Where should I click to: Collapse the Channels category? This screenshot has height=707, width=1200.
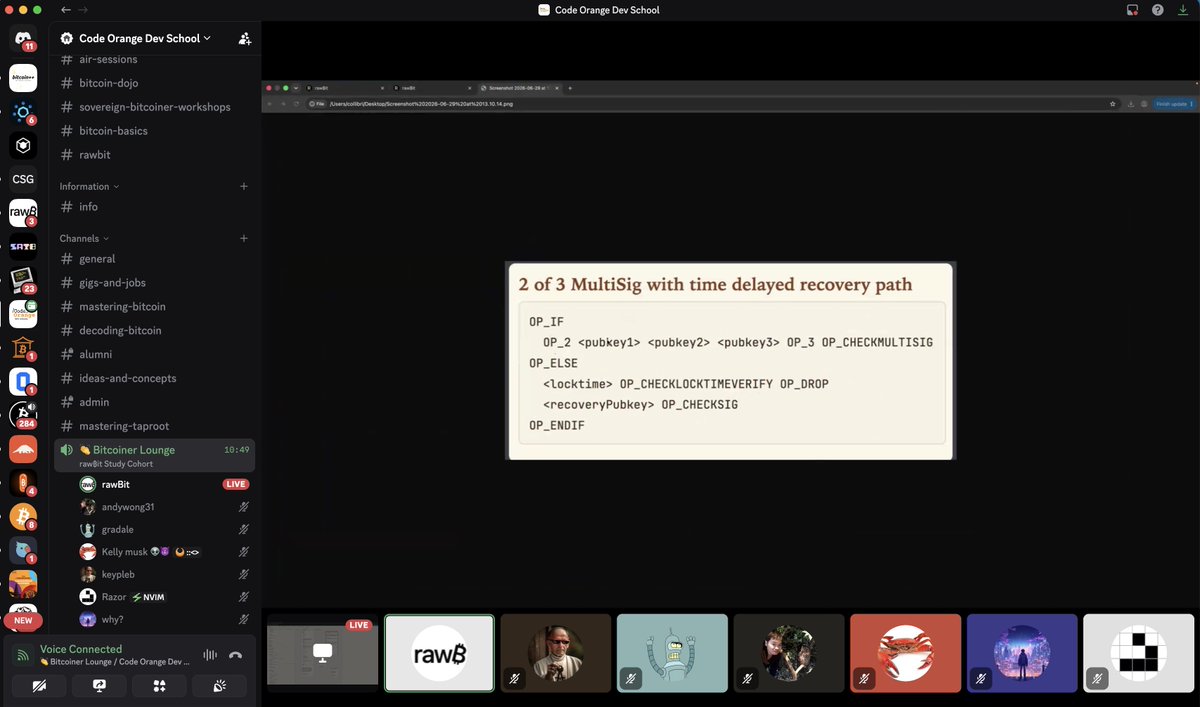[x=84, y=238]
